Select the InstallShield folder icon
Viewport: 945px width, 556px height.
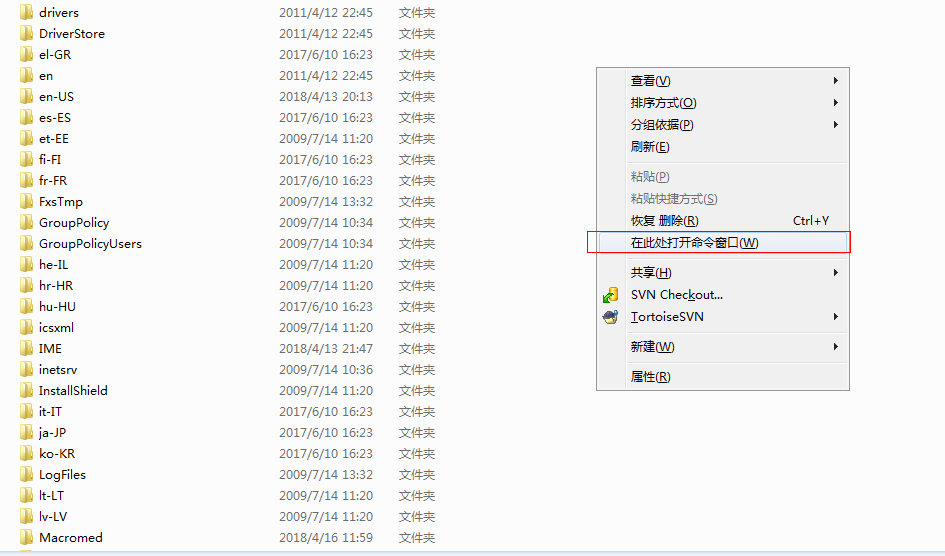click(x=26, y=391)
